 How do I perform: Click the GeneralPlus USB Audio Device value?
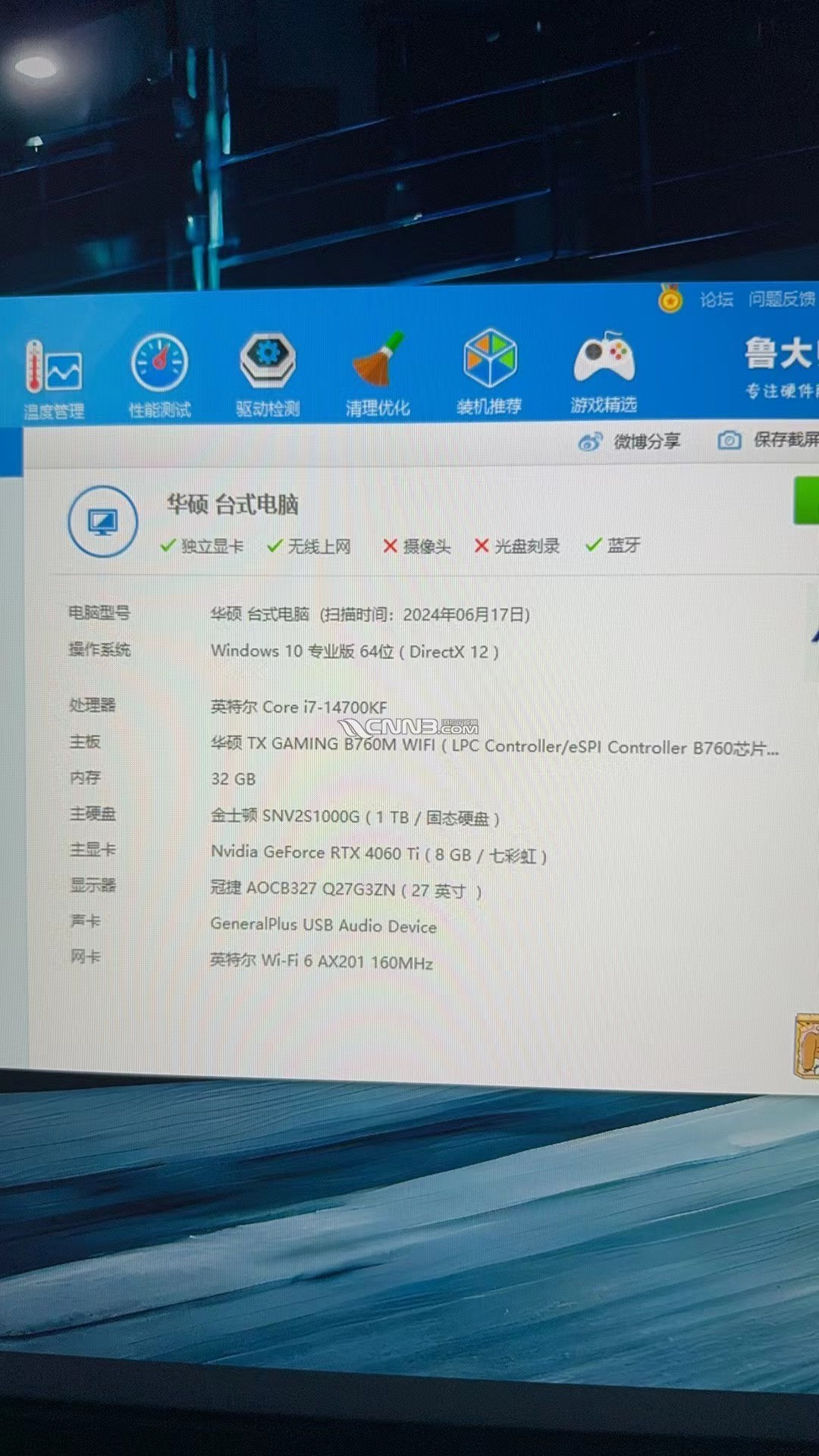[x=324, y=925]
